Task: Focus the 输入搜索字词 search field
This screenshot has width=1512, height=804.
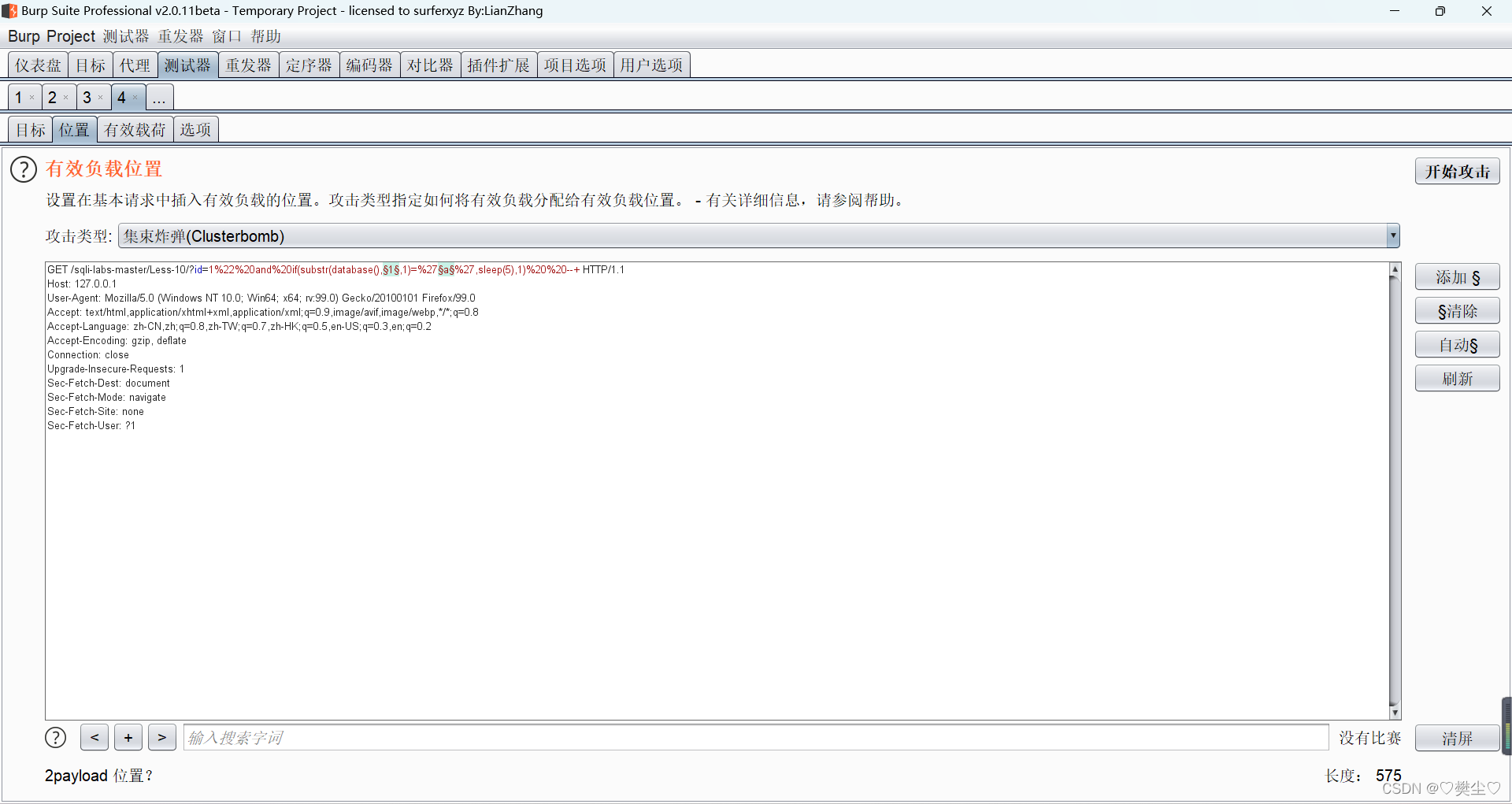Action: (x=756, y=737)
